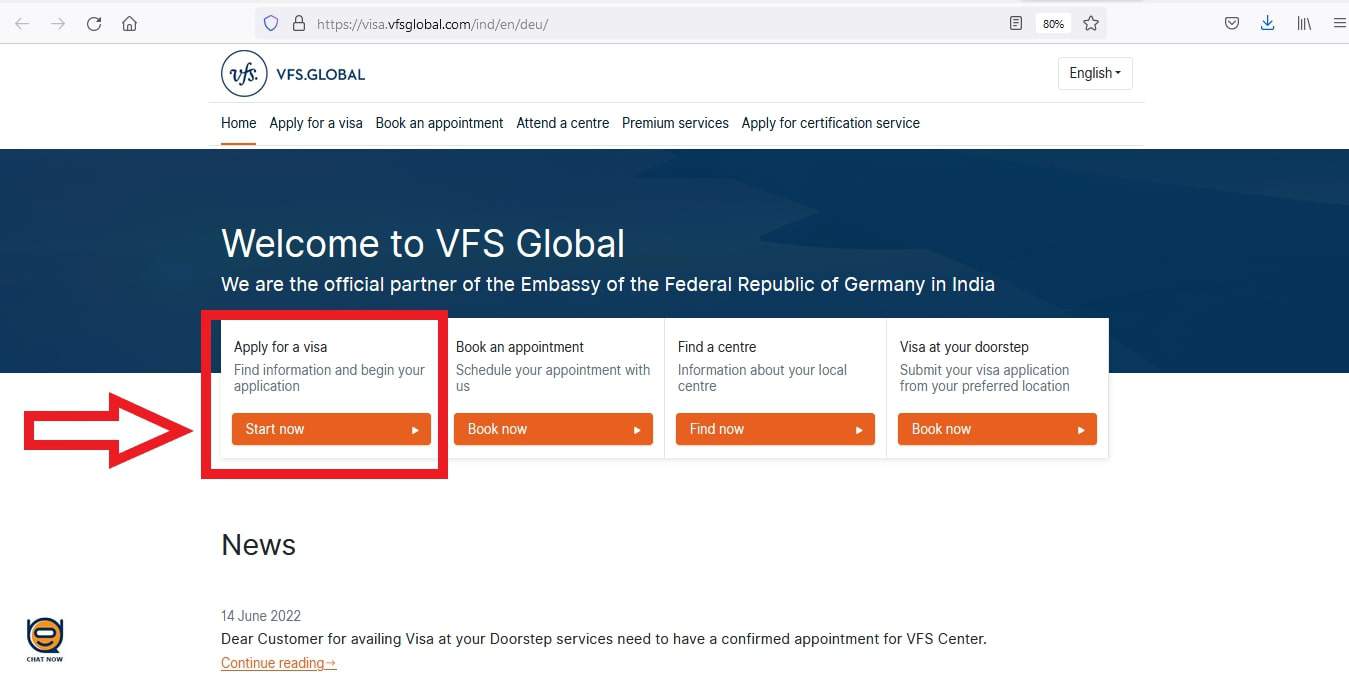Click the News section heading
Image resolution: width=1349 pixels, height=681 pixels.
tap(258, 545)
